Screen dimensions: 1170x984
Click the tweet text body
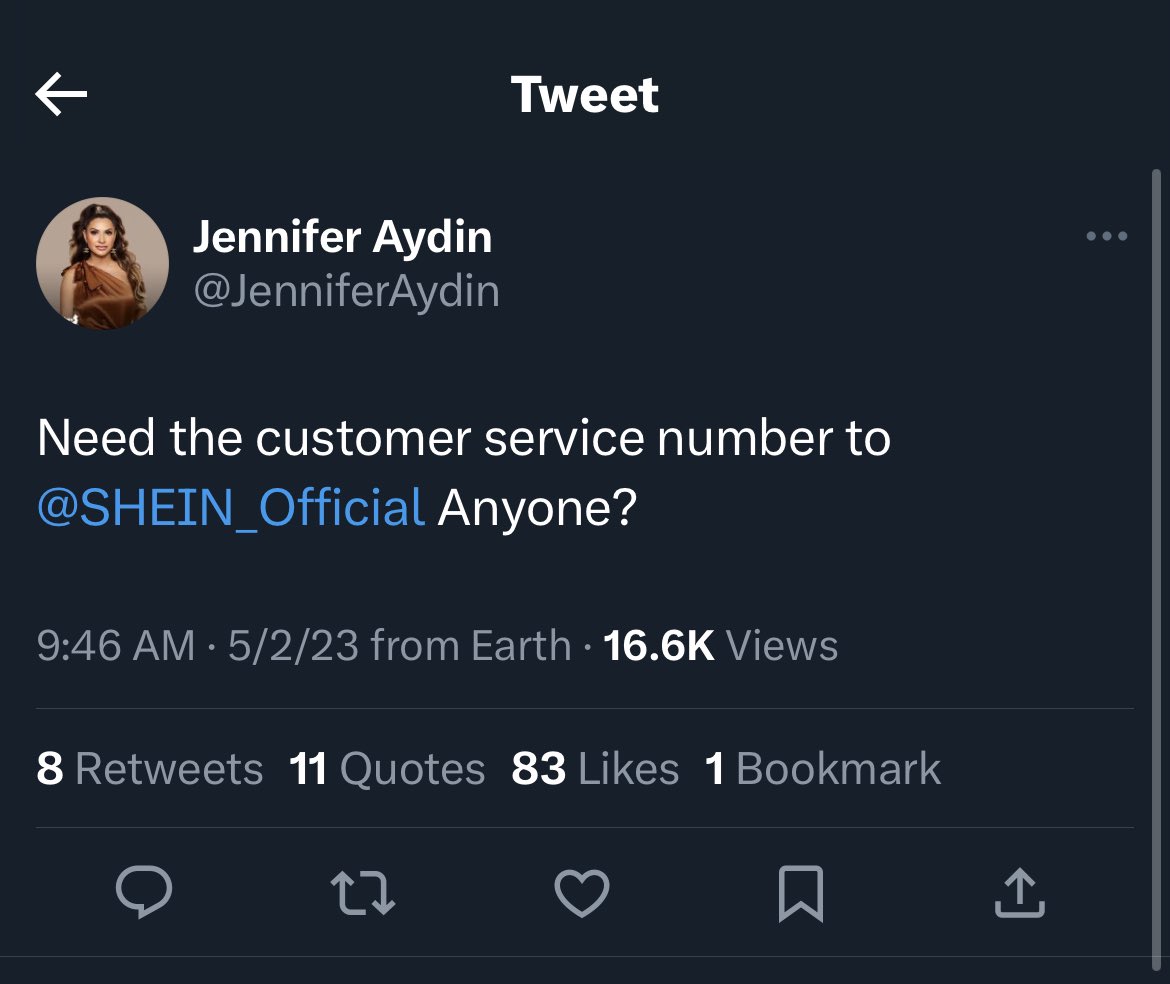463,473
